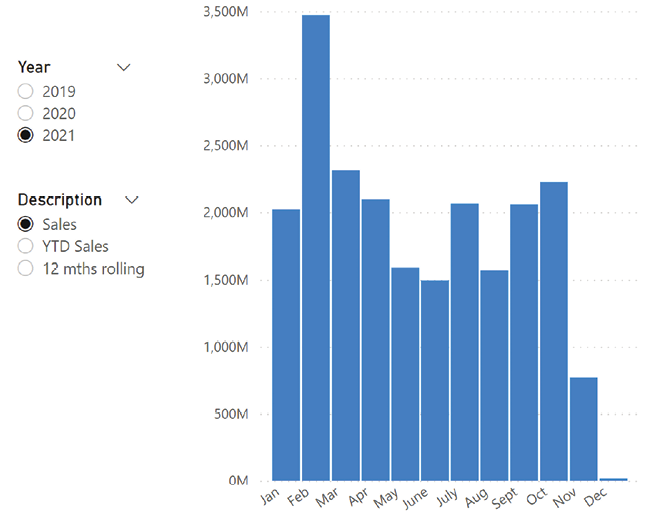The image size is (659, 516).
Task: Click the 0M axis label
Action: point(238,480)
